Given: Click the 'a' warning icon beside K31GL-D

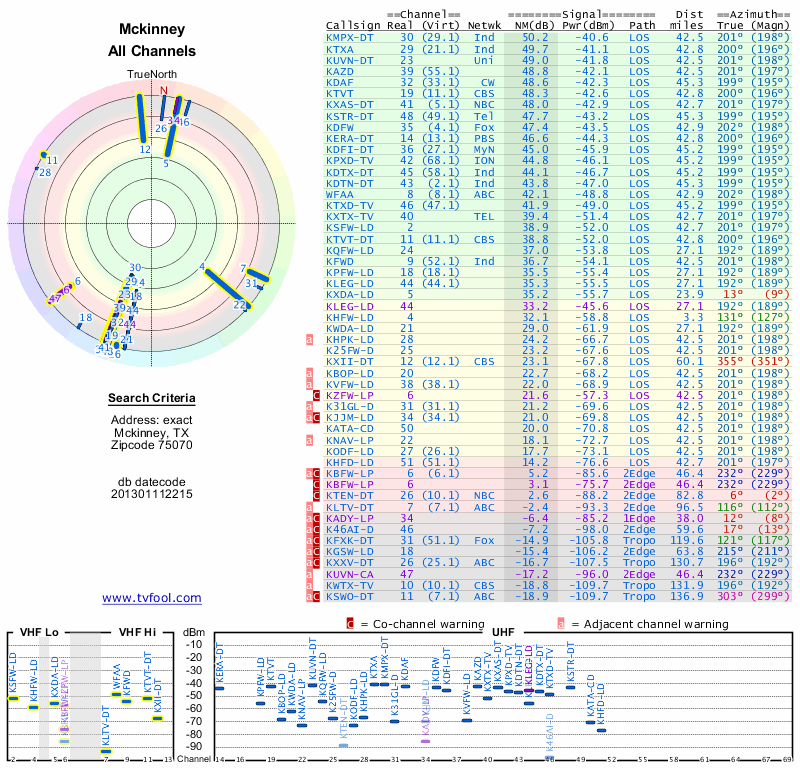Looking at the screenshot, I should tap(309, 407).
